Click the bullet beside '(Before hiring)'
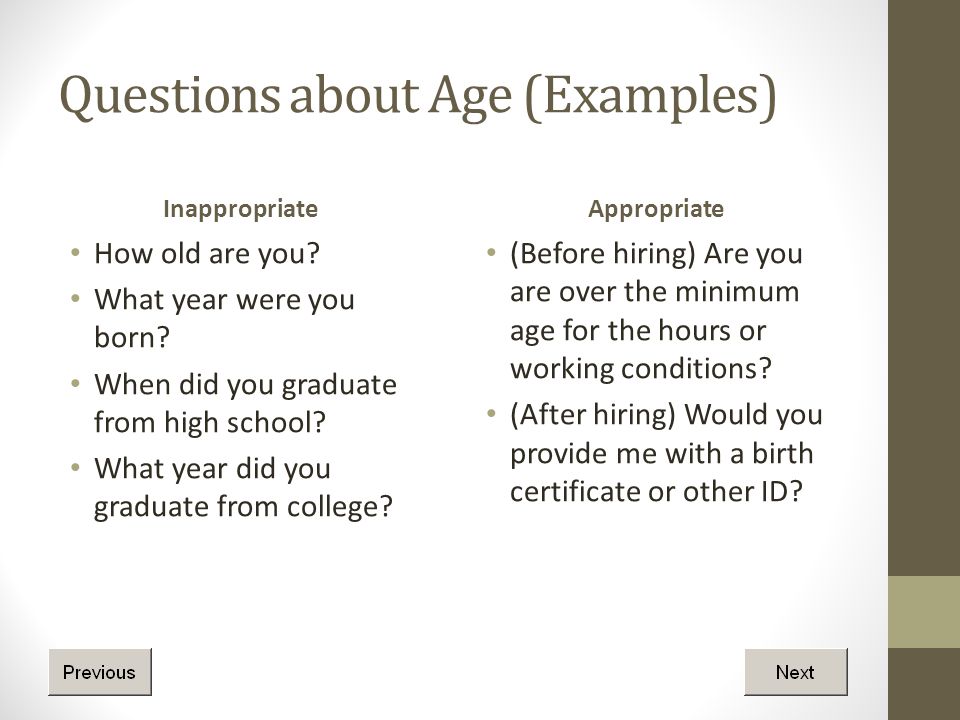The image size is (960, 720). pos(491,252)
